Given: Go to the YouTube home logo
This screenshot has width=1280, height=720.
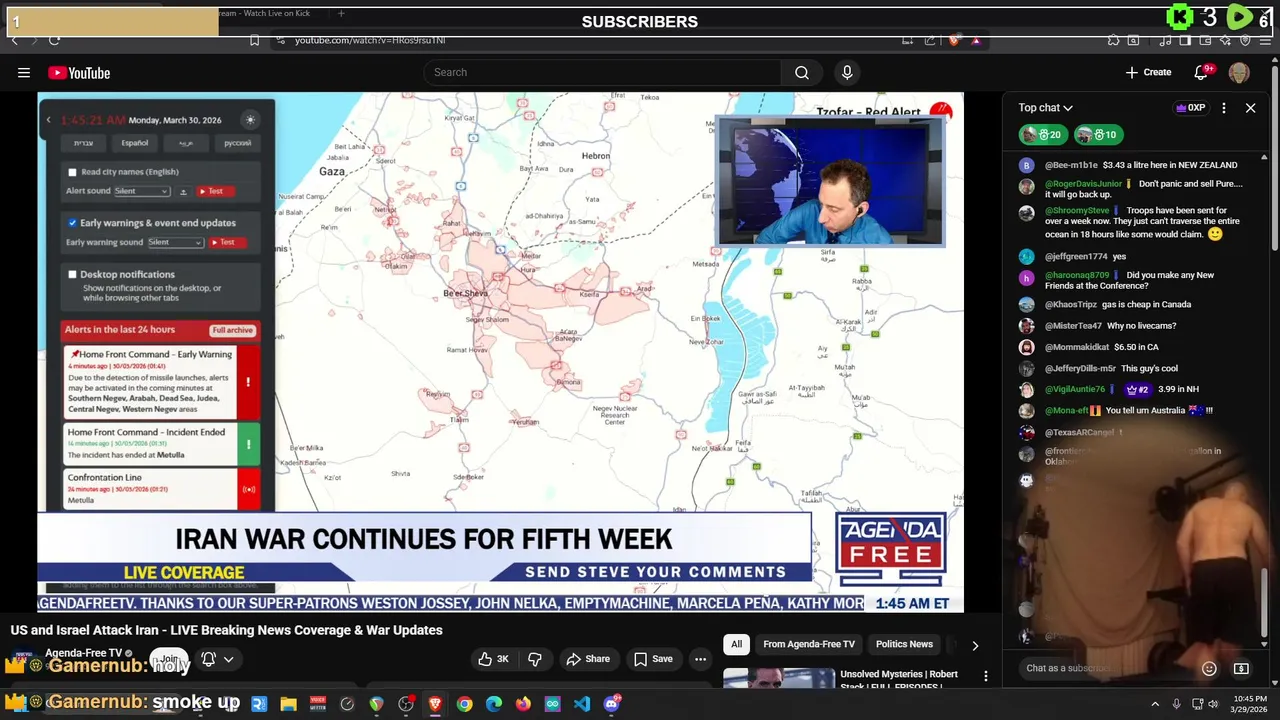Looking at the screenshot, I should coord(79,73).
